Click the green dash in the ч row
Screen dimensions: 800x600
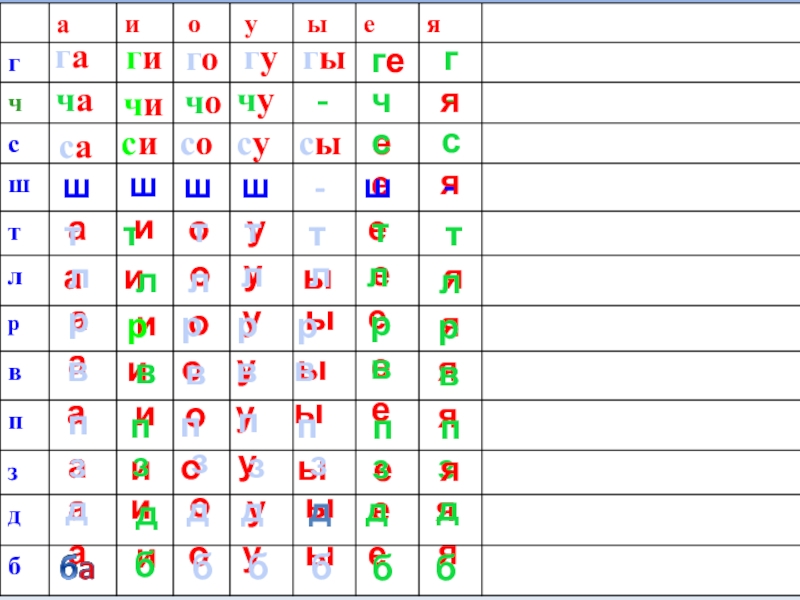322,103
